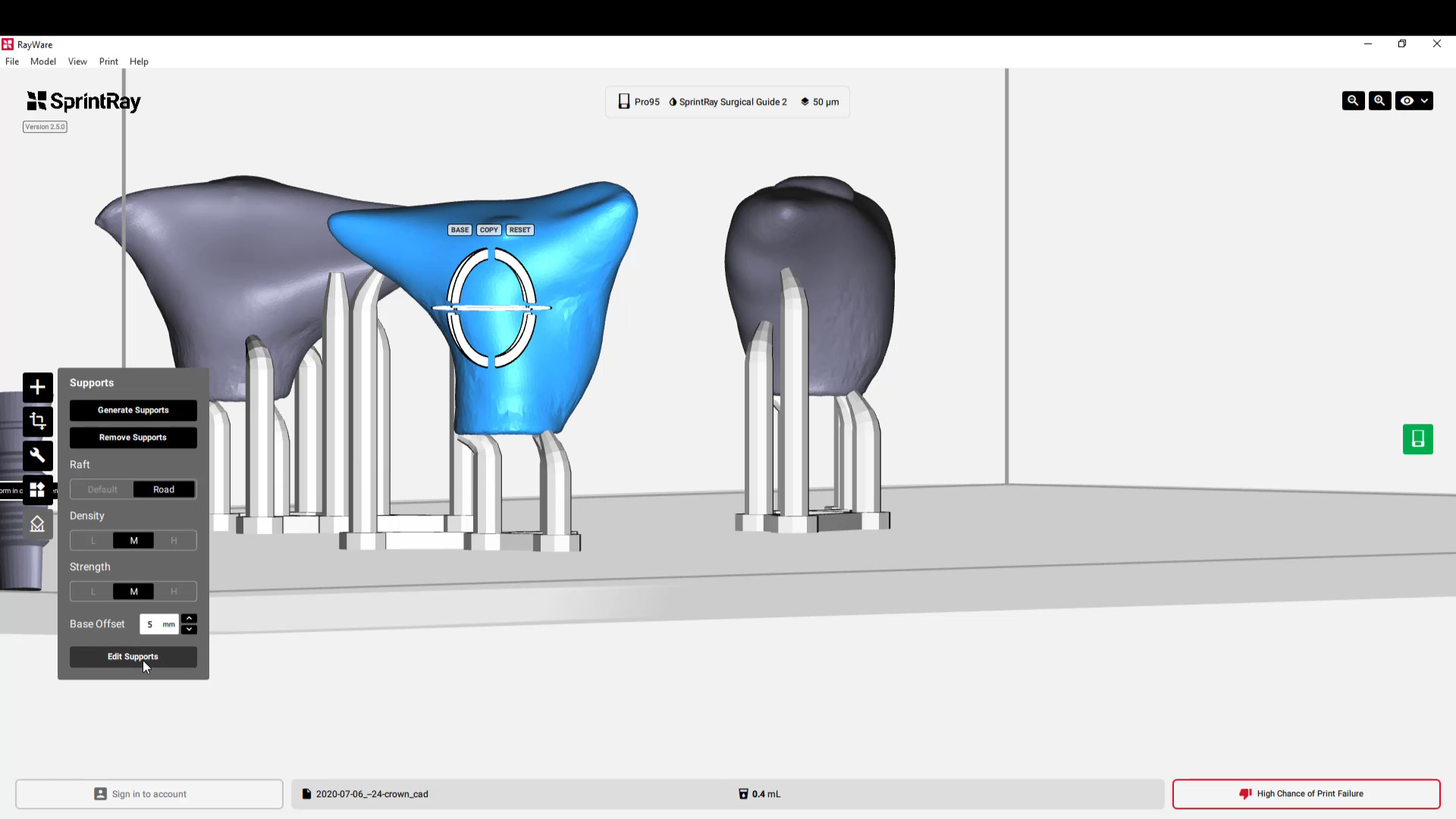Open the Print menu
Viewport: 1456px width, 819px height.
[108, 61]
